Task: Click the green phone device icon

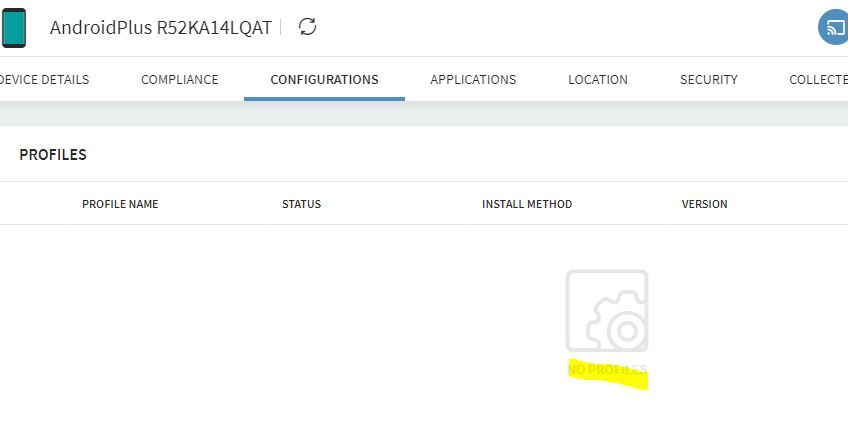Action: [x=14, y=28]
